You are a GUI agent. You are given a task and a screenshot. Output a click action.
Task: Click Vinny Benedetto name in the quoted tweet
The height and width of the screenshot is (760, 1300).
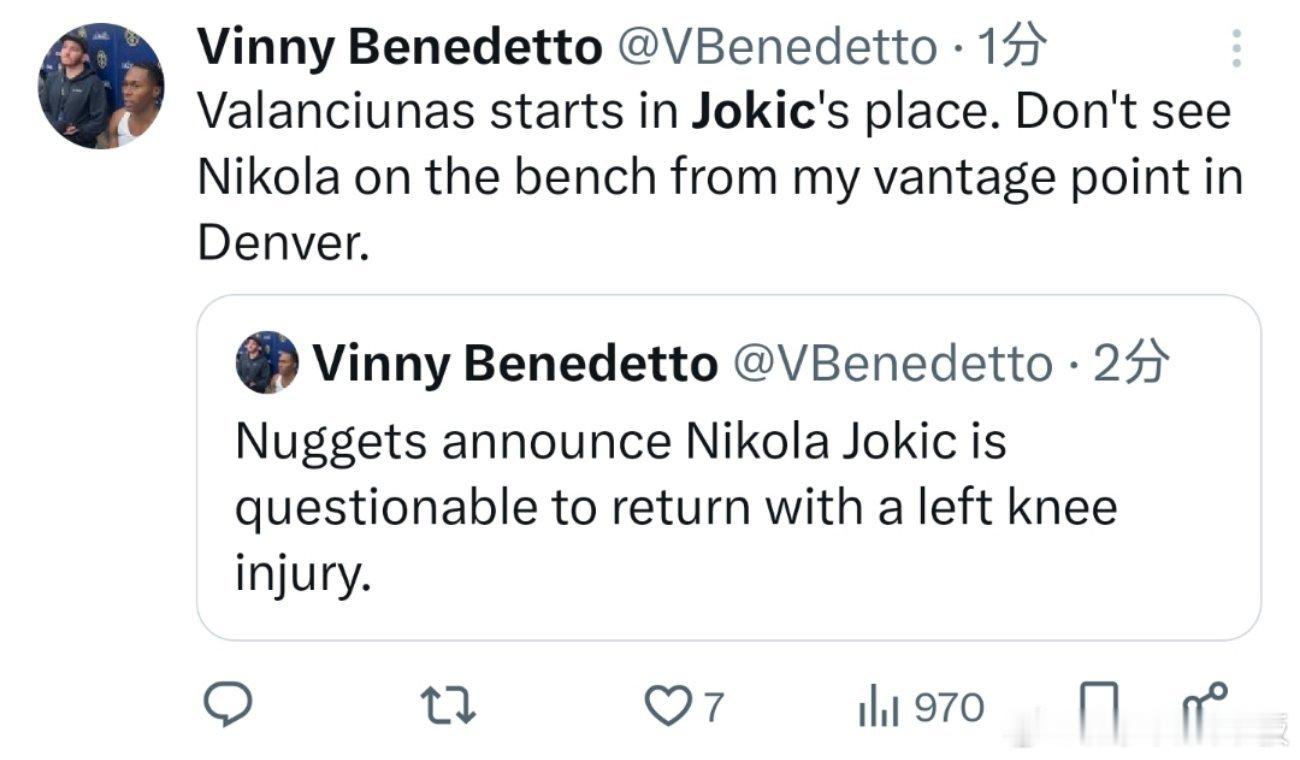point(516,366)
